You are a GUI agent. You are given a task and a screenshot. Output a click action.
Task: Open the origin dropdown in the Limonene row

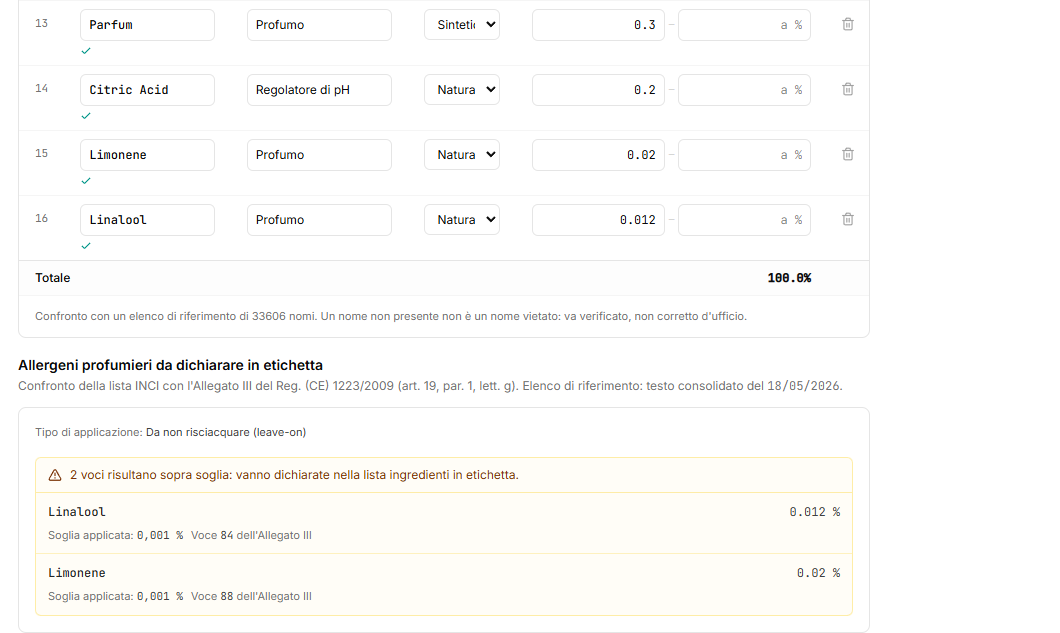462,155
